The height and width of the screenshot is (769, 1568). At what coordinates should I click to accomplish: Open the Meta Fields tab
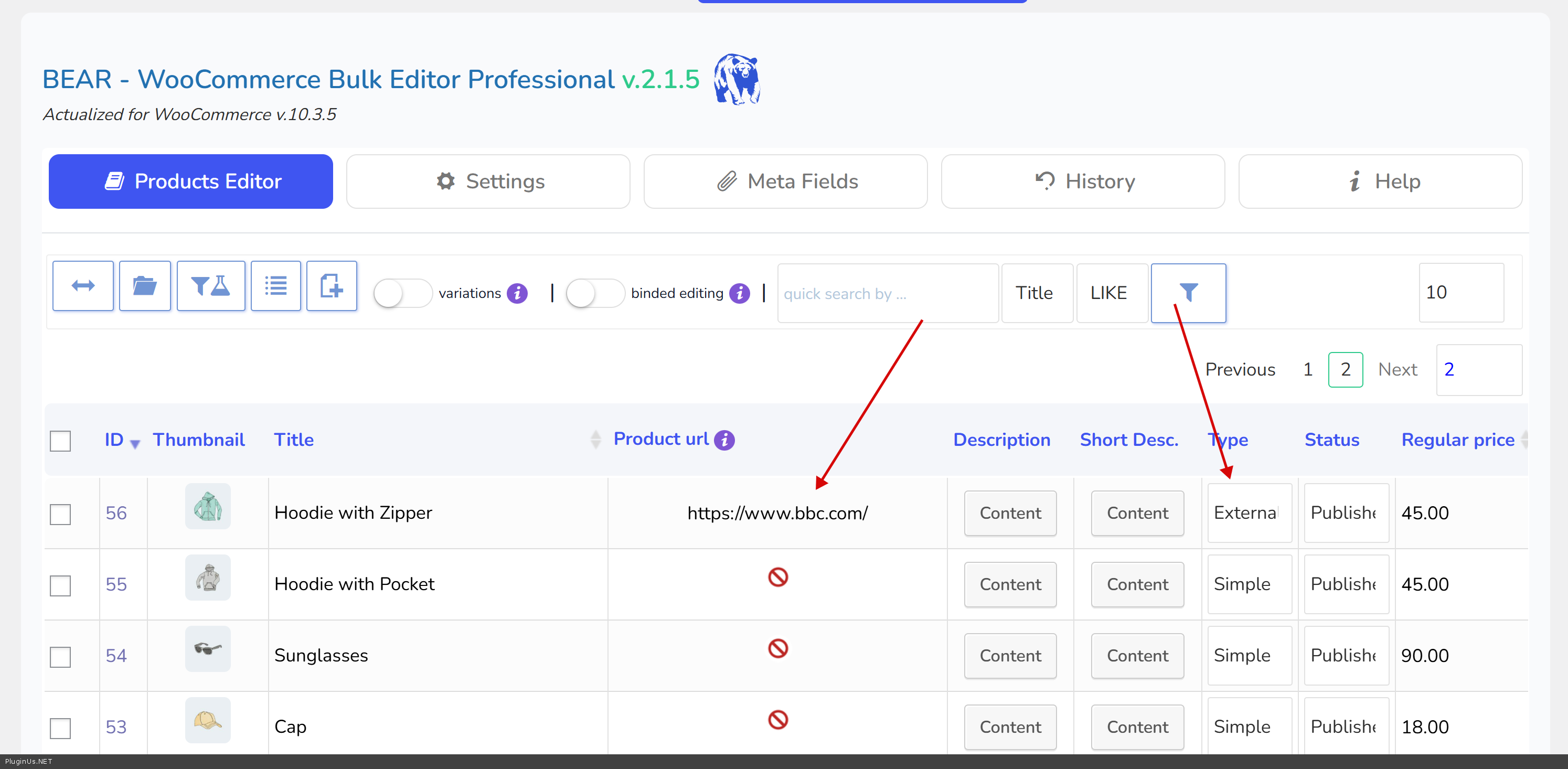click(785, 181)
